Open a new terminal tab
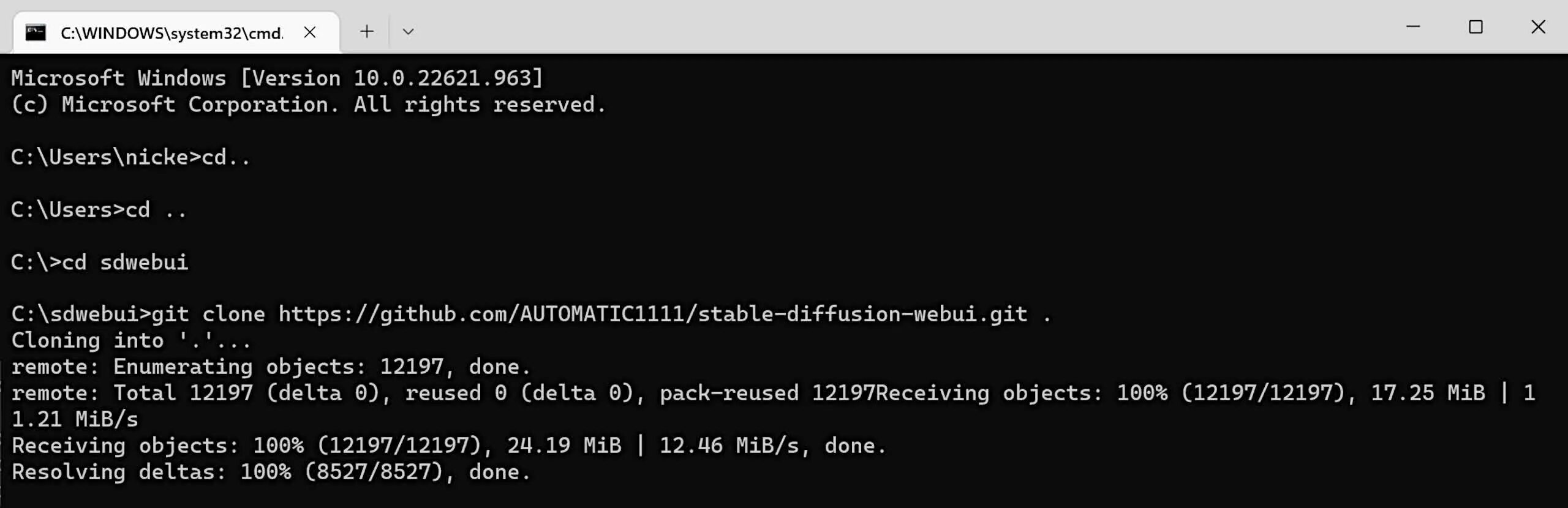Image resolution: width=1568 pixels, height=508 pixels. point(366,31)
